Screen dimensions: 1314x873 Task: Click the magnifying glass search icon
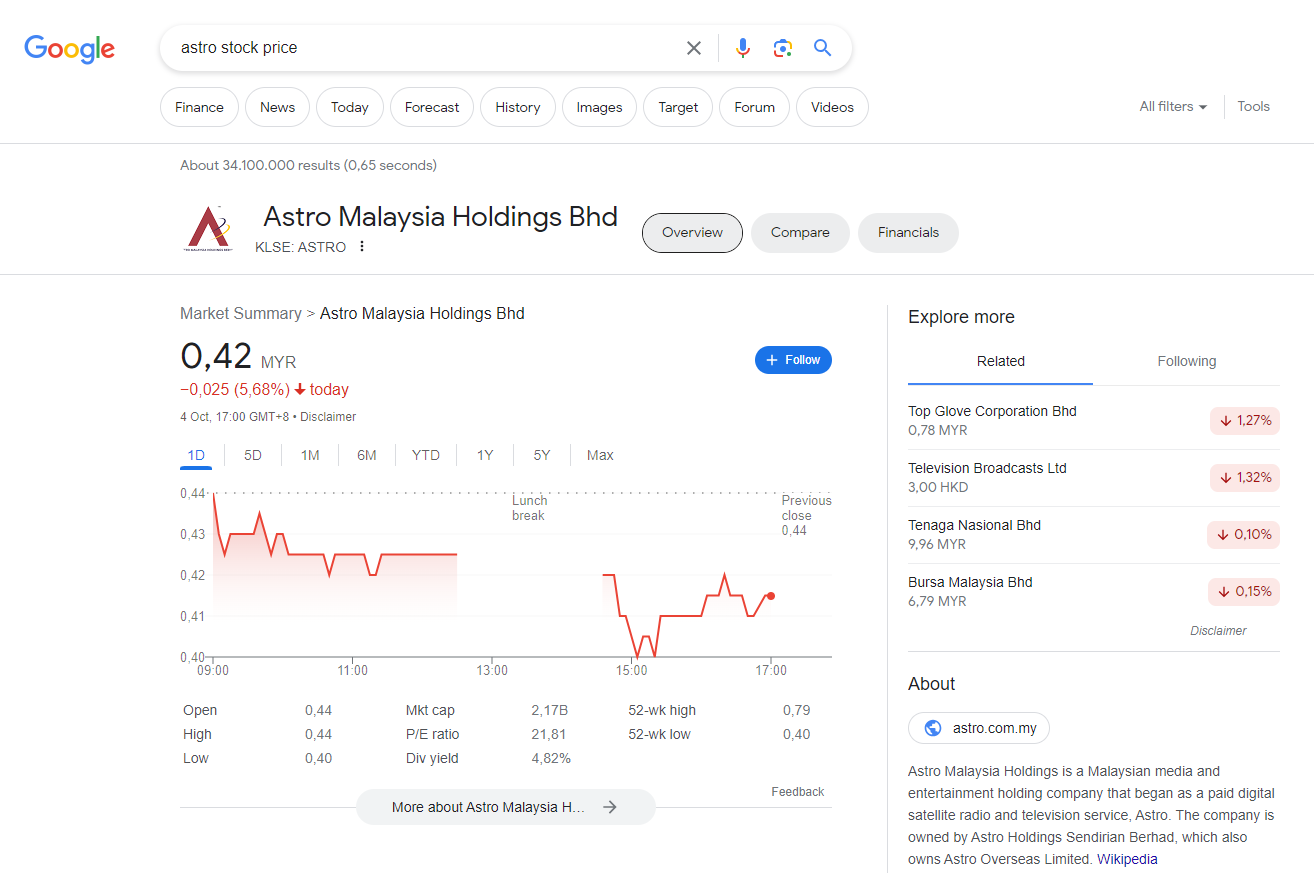pos(822,48)
